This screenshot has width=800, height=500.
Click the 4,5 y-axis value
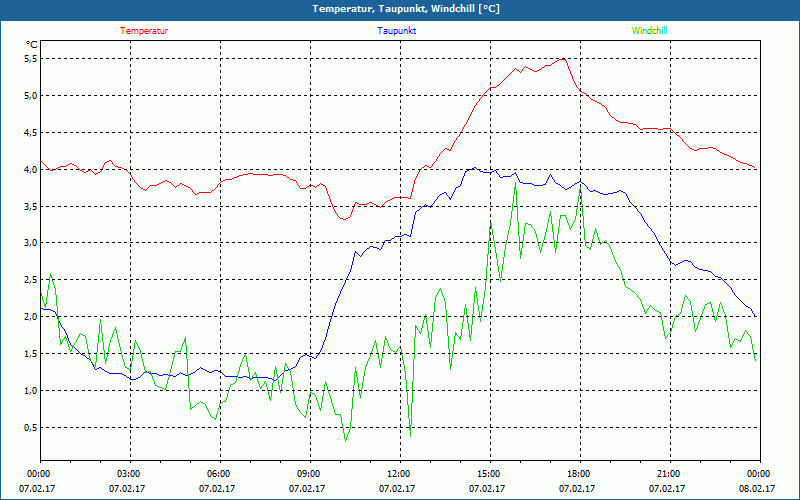(x=31, y=133)
